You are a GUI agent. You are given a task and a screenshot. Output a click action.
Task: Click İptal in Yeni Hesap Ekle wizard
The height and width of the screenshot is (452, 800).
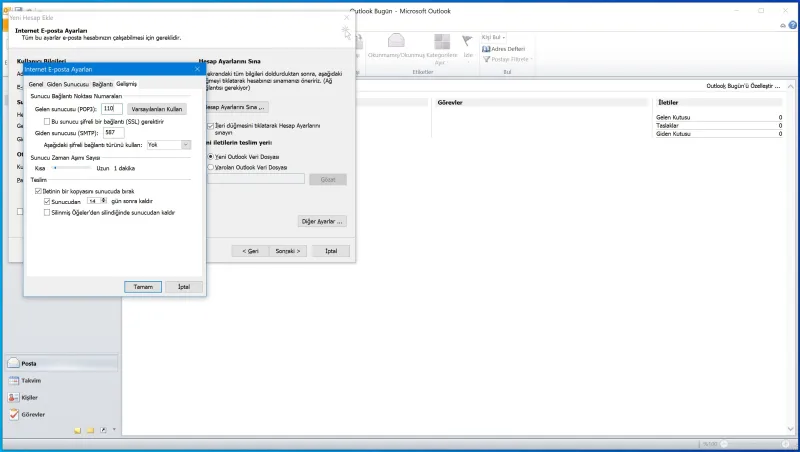click(x=331, y=251)
